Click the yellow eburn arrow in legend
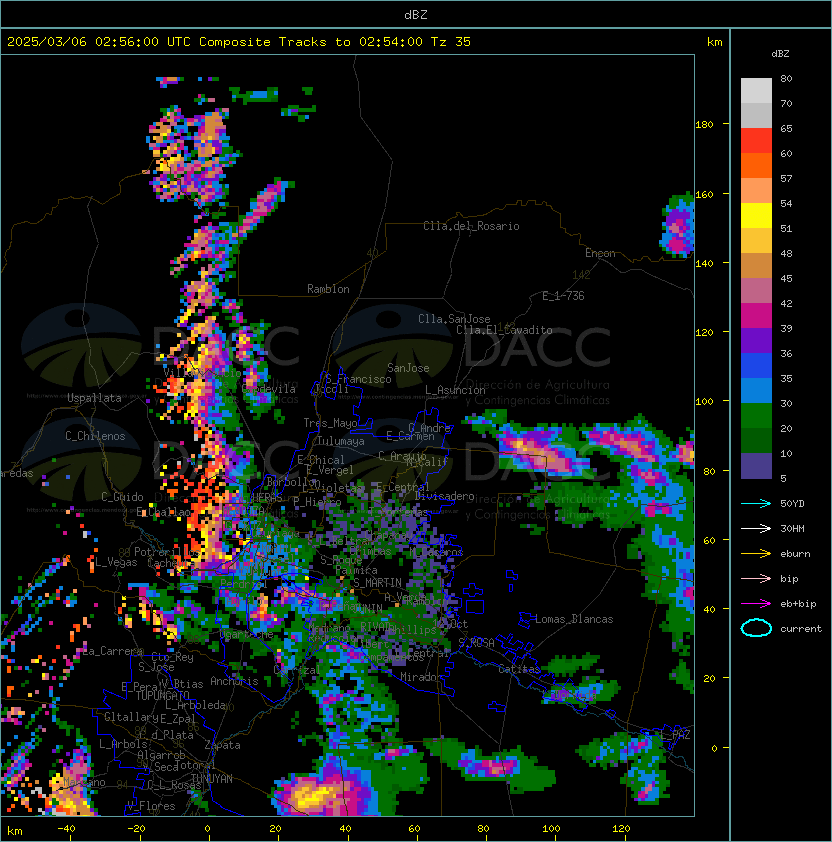Image resolution: width=832 pixels, height=842 pixels. [756, 554]
